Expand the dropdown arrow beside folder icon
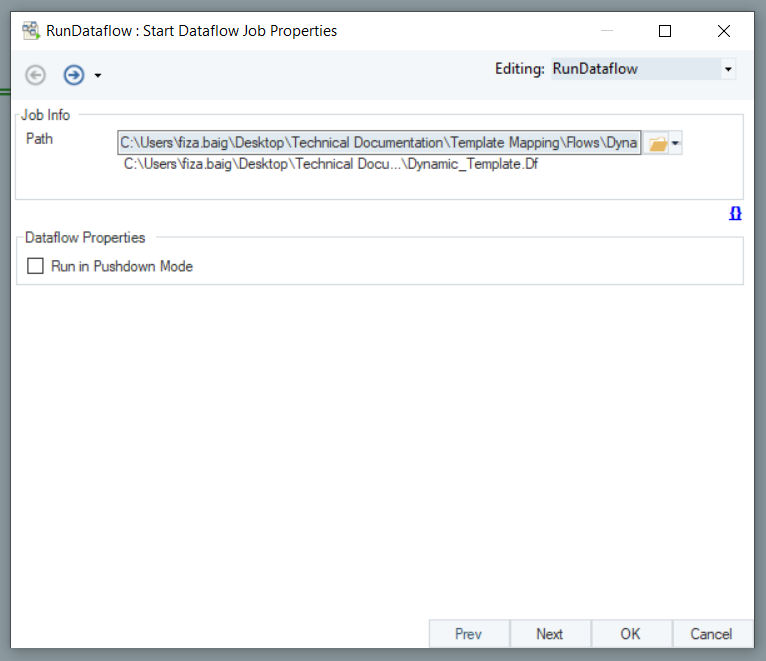This screenshot has height=661, width=766. pos(676,144)
